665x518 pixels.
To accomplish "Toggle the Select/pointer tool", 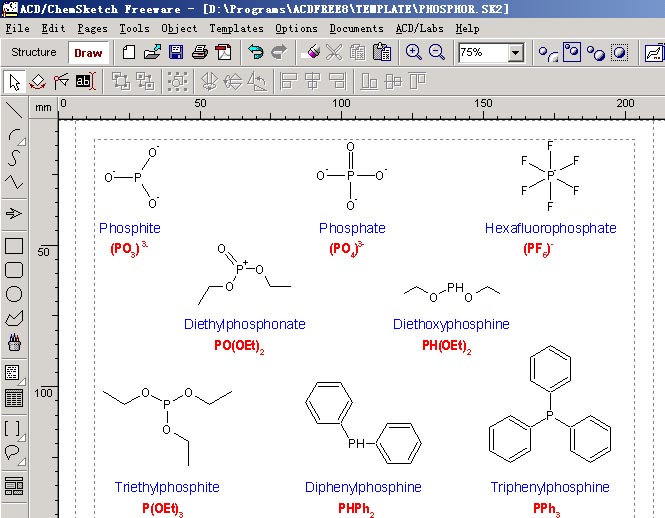I will pos(14,81).
